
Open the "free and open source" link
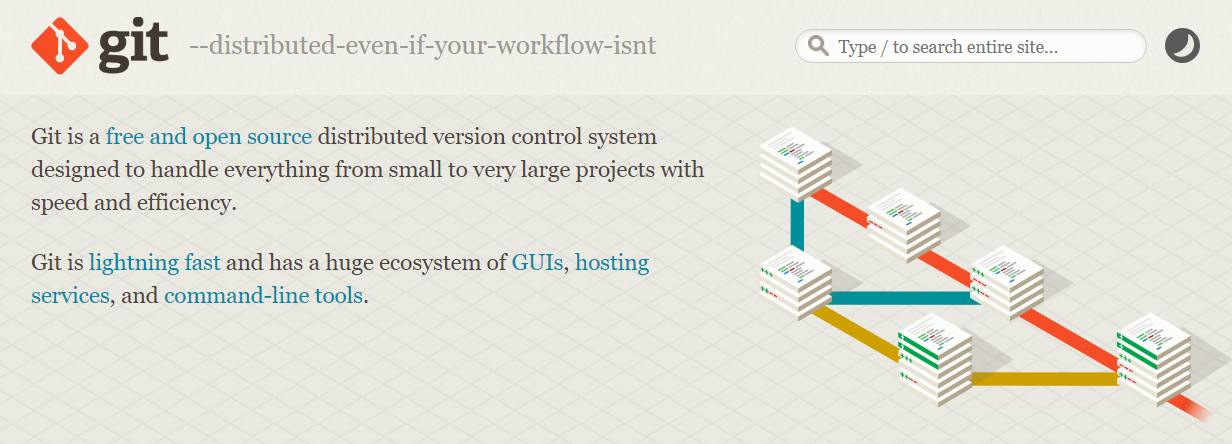[x=209, y=137]
